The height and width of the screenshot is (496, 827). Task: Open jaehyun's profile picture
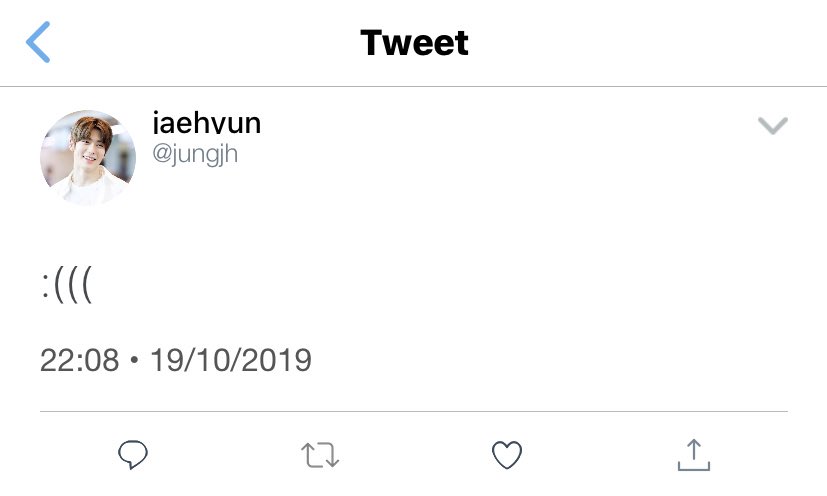click(88, 157)
